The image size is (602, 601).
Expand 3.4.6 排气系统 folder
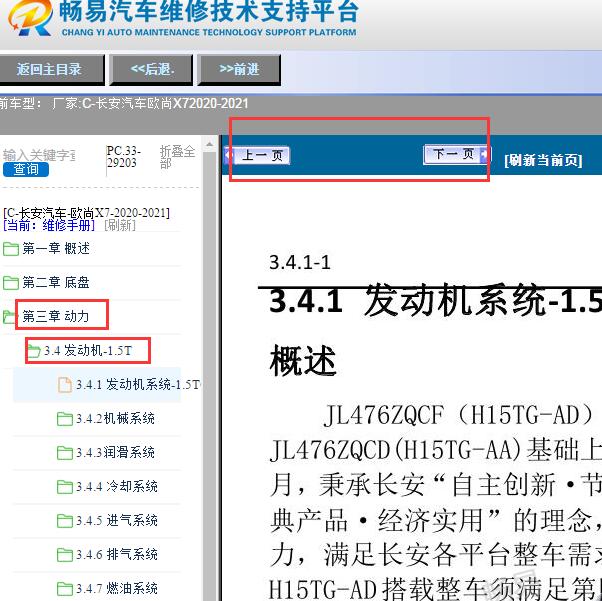(117, 555)
